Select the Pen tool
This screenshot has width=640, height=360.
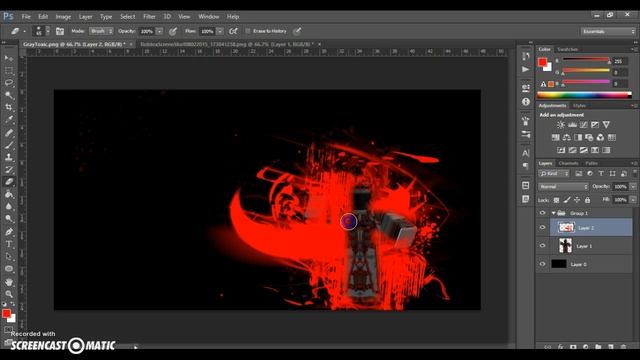9,232
